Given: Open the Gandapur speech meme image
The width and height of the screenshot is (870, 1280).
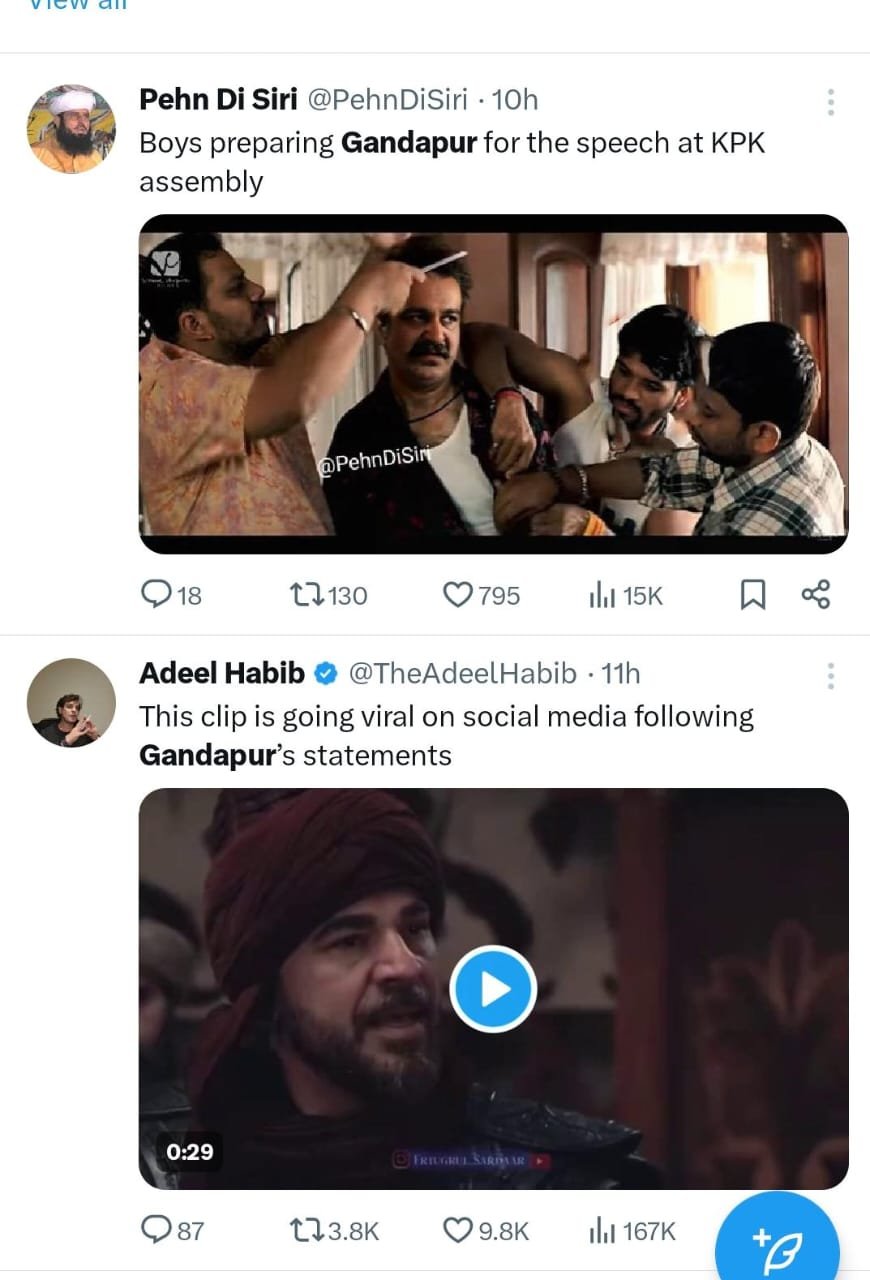Looking at the screenshot, I should point(493,383).
